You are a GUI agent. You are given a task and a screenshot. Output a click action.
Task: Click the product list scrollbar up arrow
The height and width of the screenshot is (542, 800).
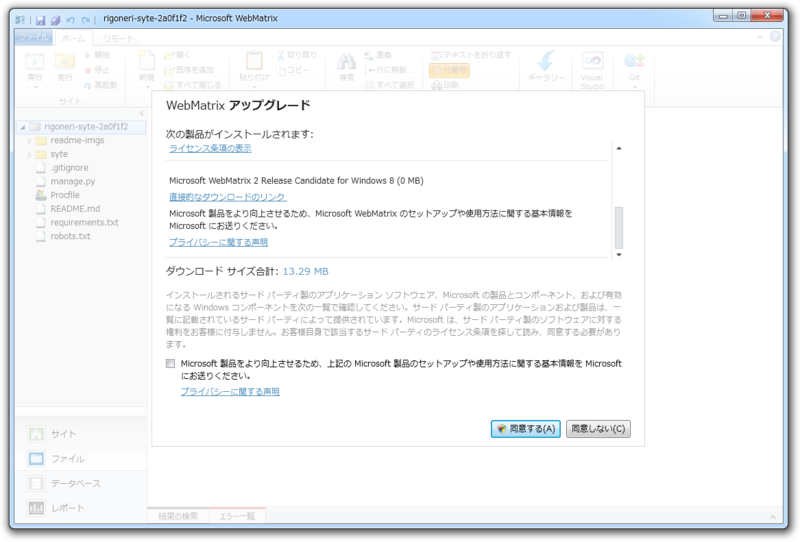(x=619, y=149)
